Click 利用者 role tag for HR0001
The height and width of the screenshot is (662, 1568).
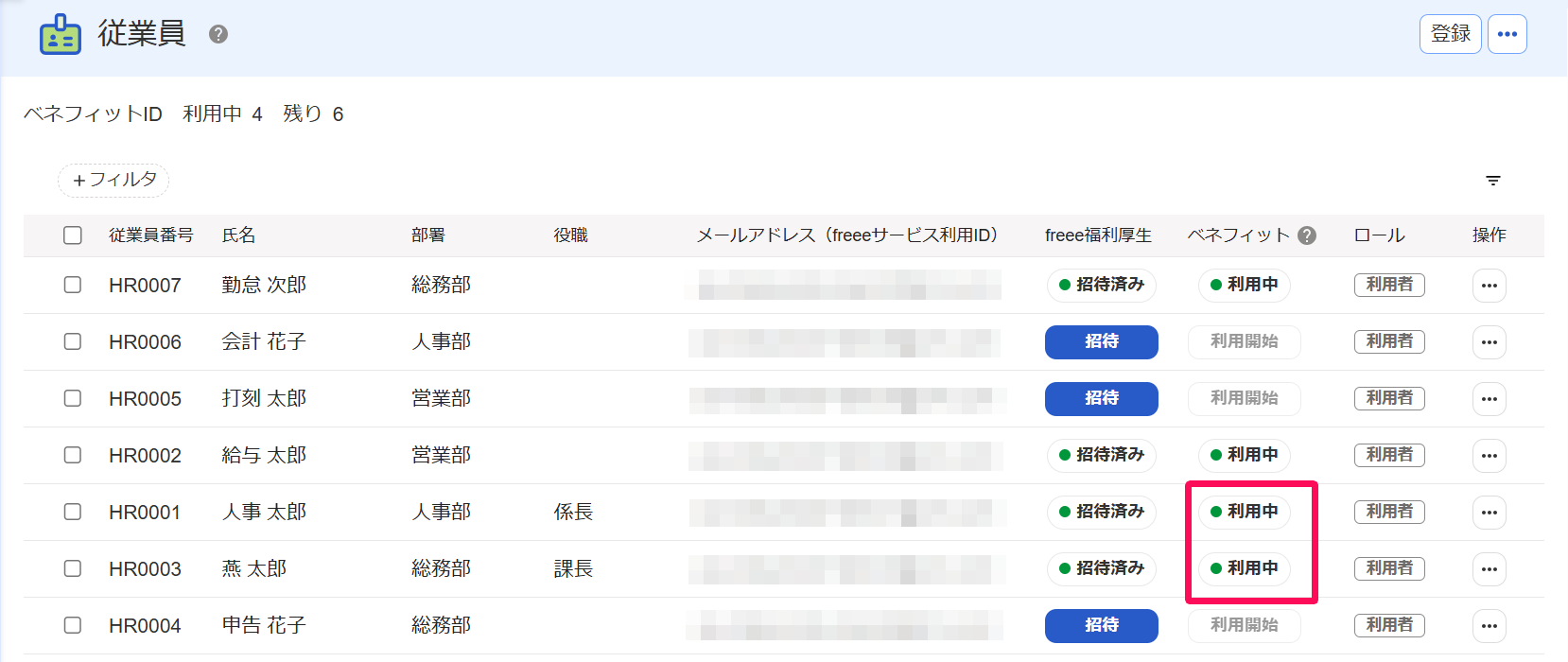coord(1389,512)
